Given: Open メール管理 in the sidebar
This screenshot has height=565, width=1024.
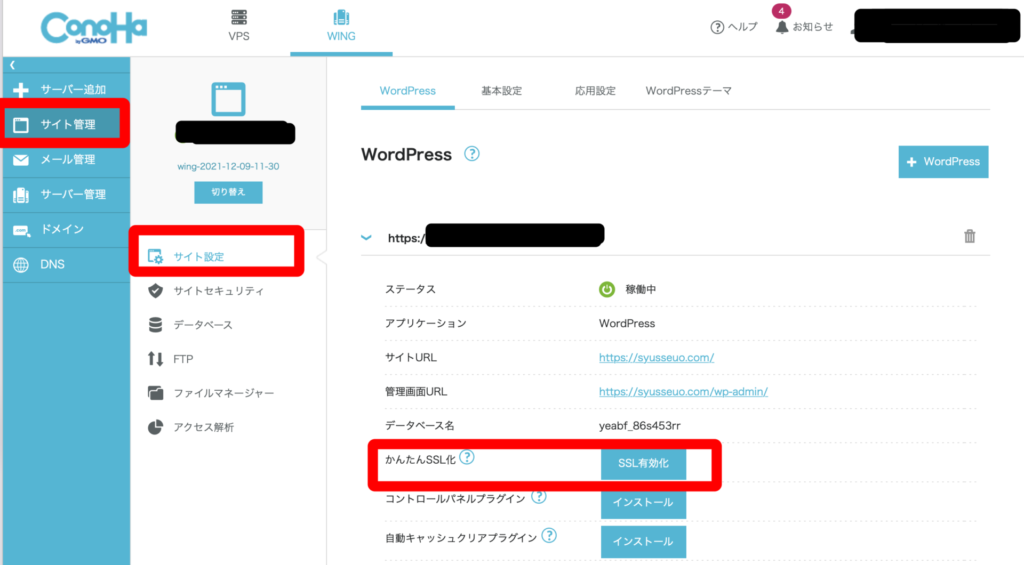Looking at the screenshot, I should pyautogui.click(x=66, y=159).
